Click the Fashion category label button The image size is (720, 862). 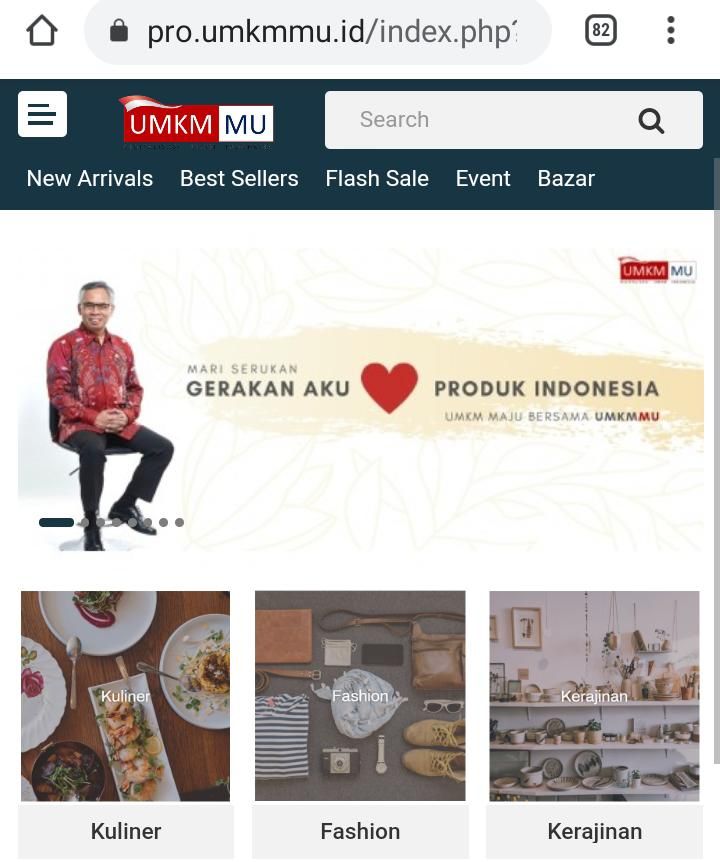point(360,831)
